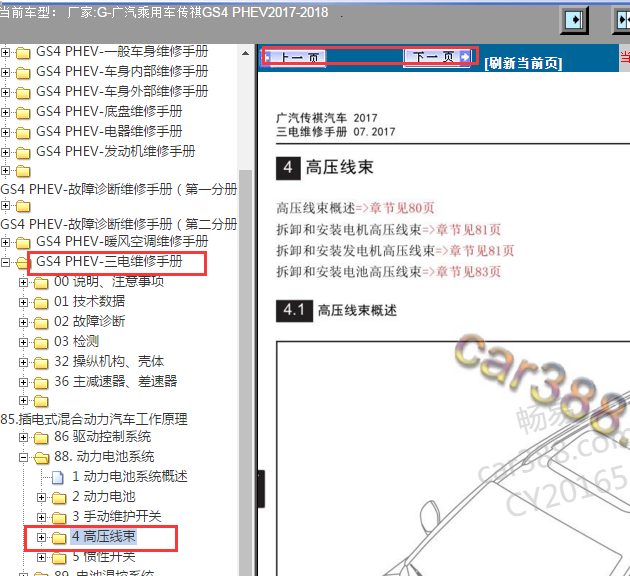
Task: Click the GS4 PHEV-发动机维修手册 folder icon
Action: point(23,153)
